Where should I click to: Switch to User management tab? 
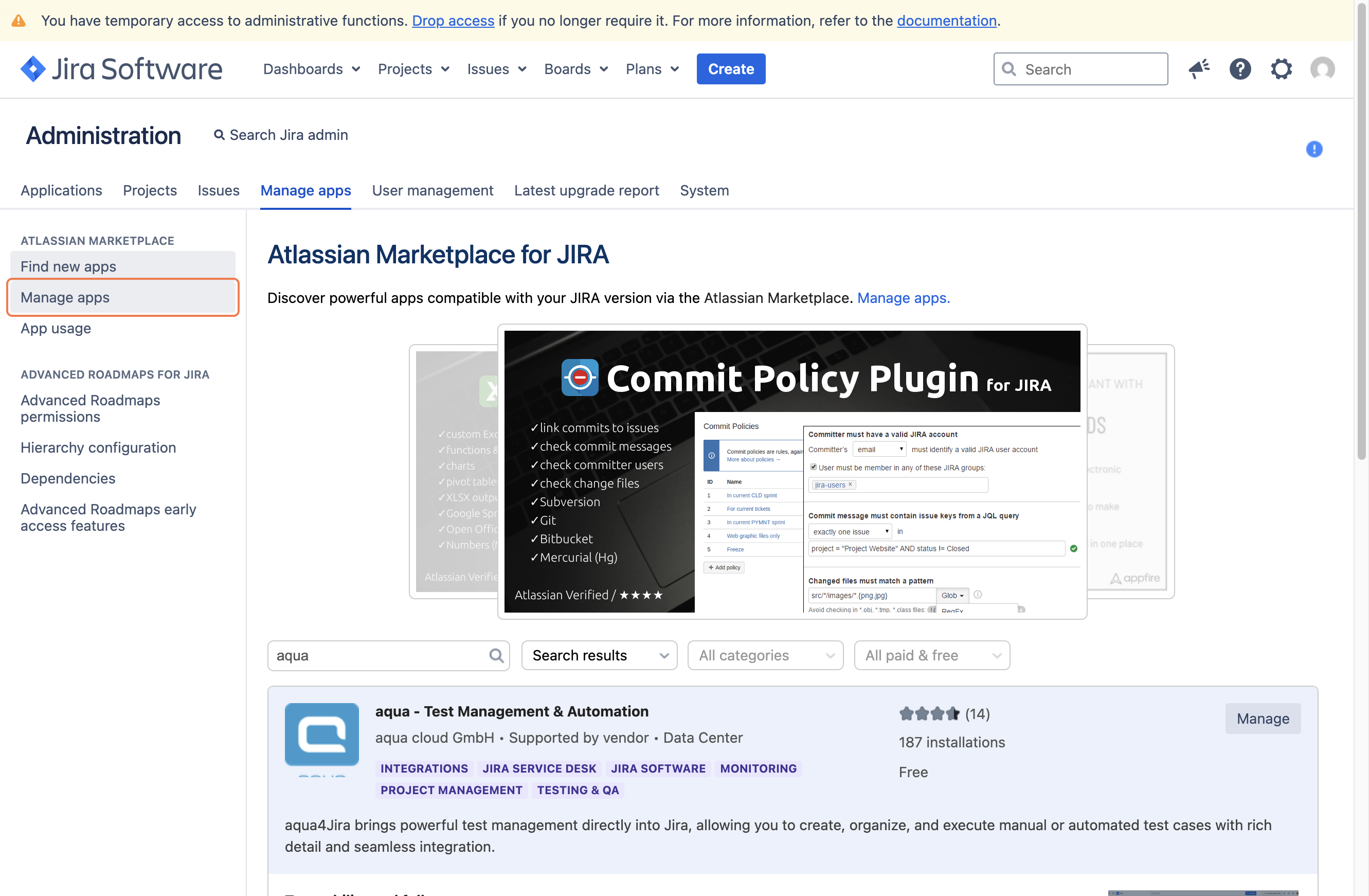(433, 190)
